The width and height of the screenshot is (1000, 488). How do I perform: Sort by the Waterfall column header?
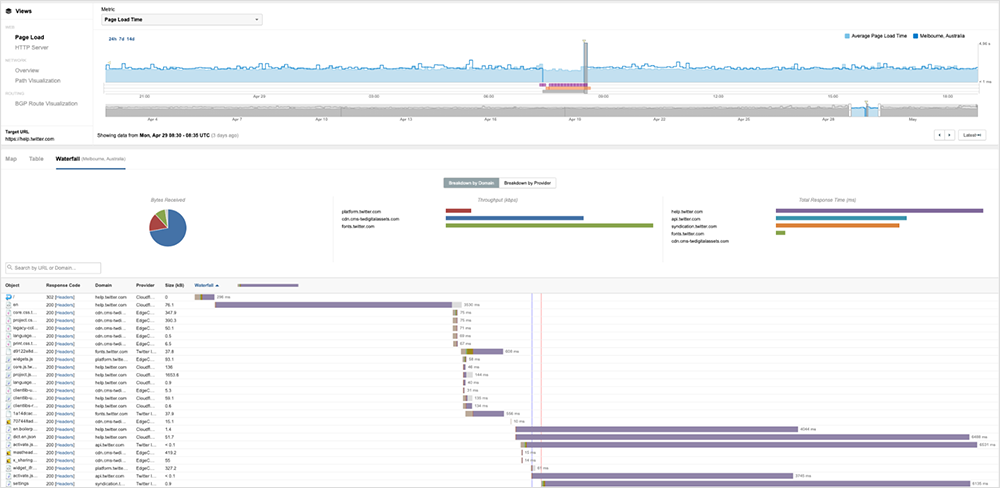tap(207, 285)
